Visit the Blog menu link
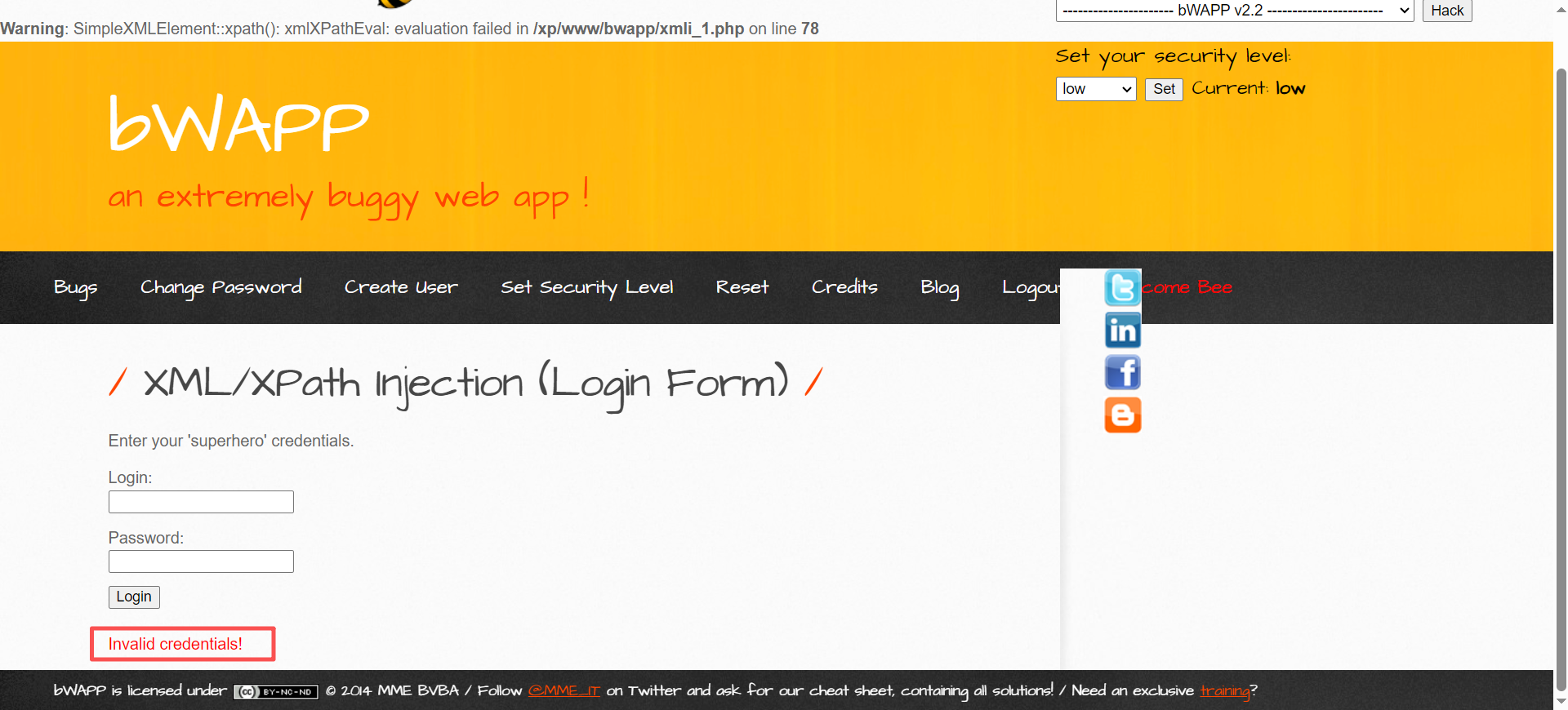The image size is (1568, 710). (x=940, y=287)
